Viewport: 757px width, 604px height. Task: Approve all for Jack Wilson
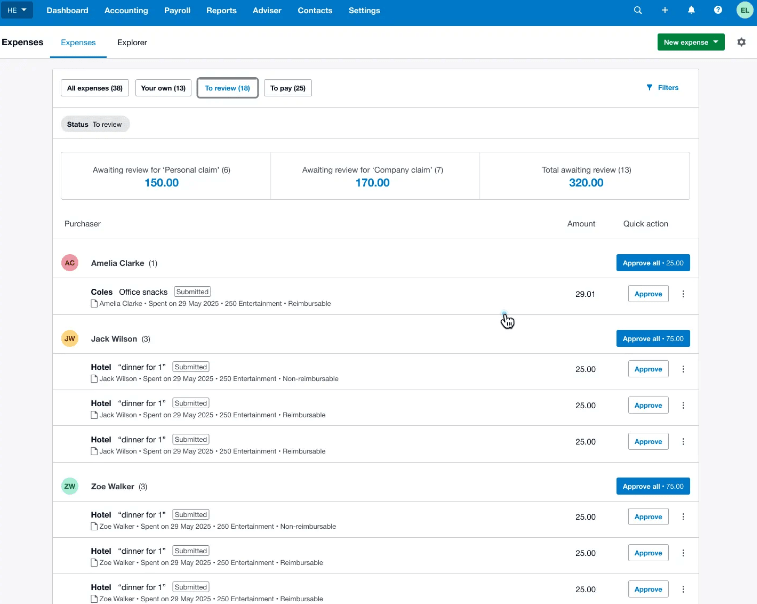coord(653,338)
